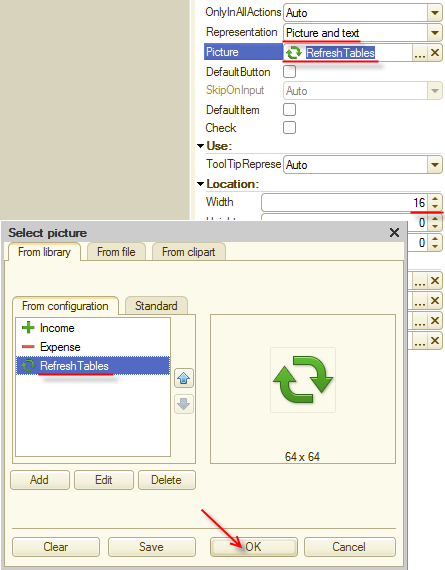Click the RefreshTables value in Picture field
Screen dimensions: 445x570
point(340,53)
